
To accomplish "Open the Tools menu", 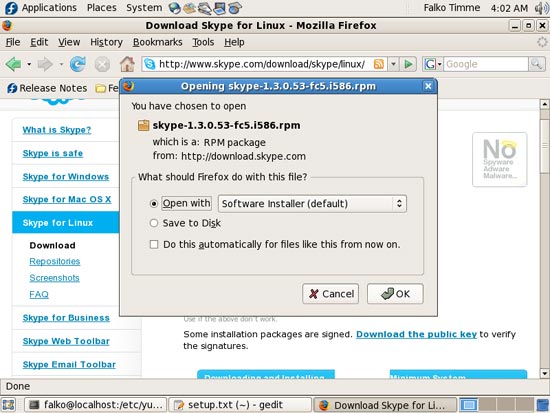I will pos(203,42).
